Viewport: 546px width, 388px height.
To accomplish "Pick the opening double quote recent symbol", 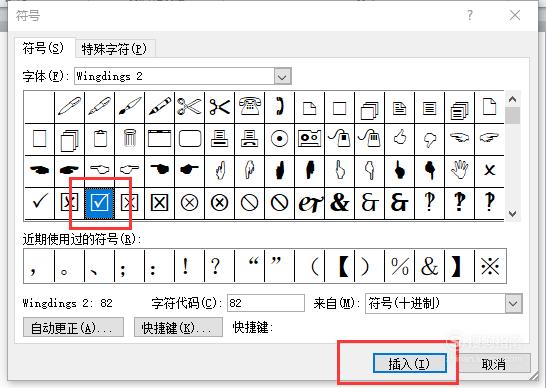I will [x=249, y=266].
